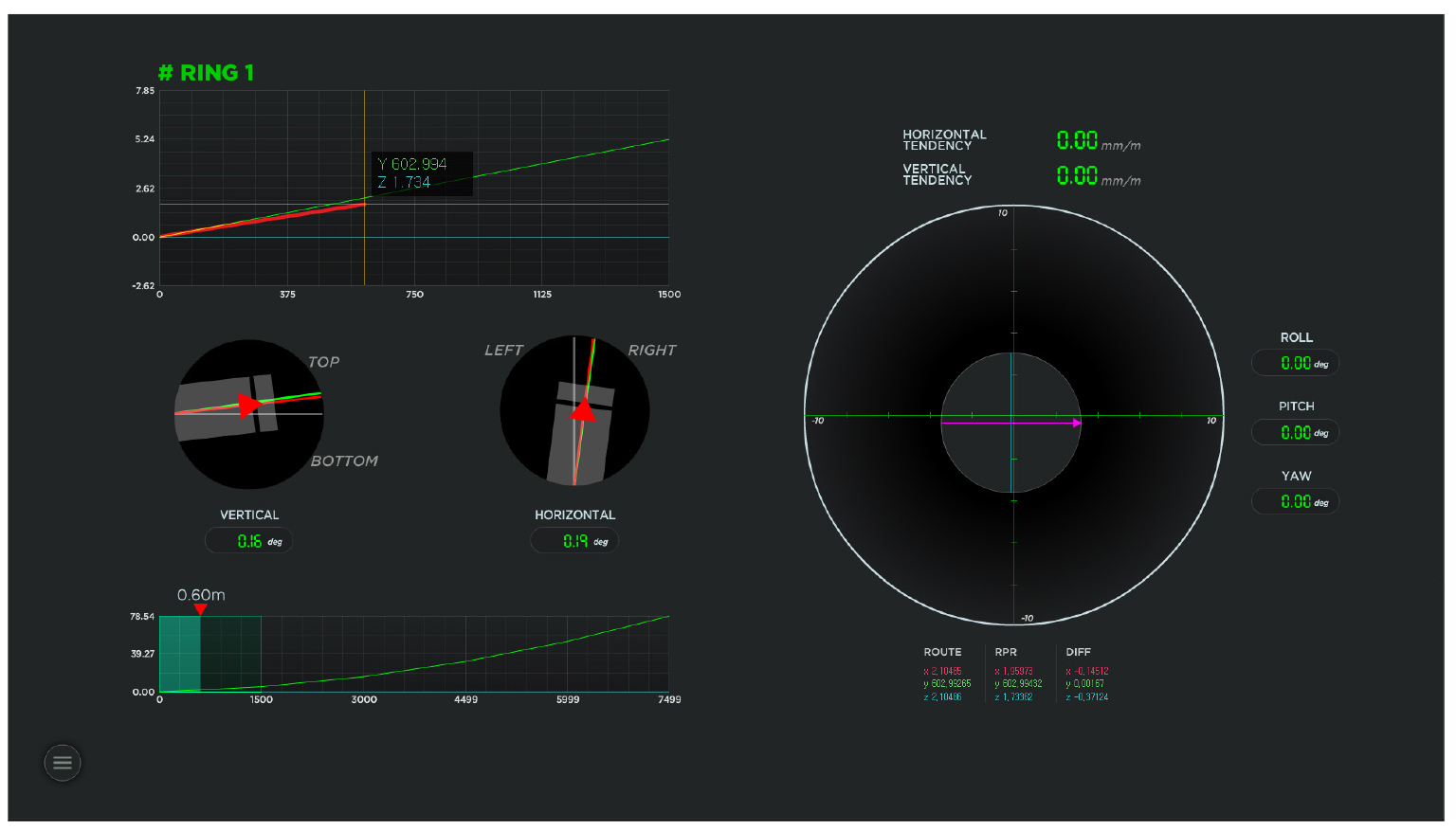The image size is (1456, 831).
Task: Click the red arrow in the Vertical gauge
Action: point(249,406)
